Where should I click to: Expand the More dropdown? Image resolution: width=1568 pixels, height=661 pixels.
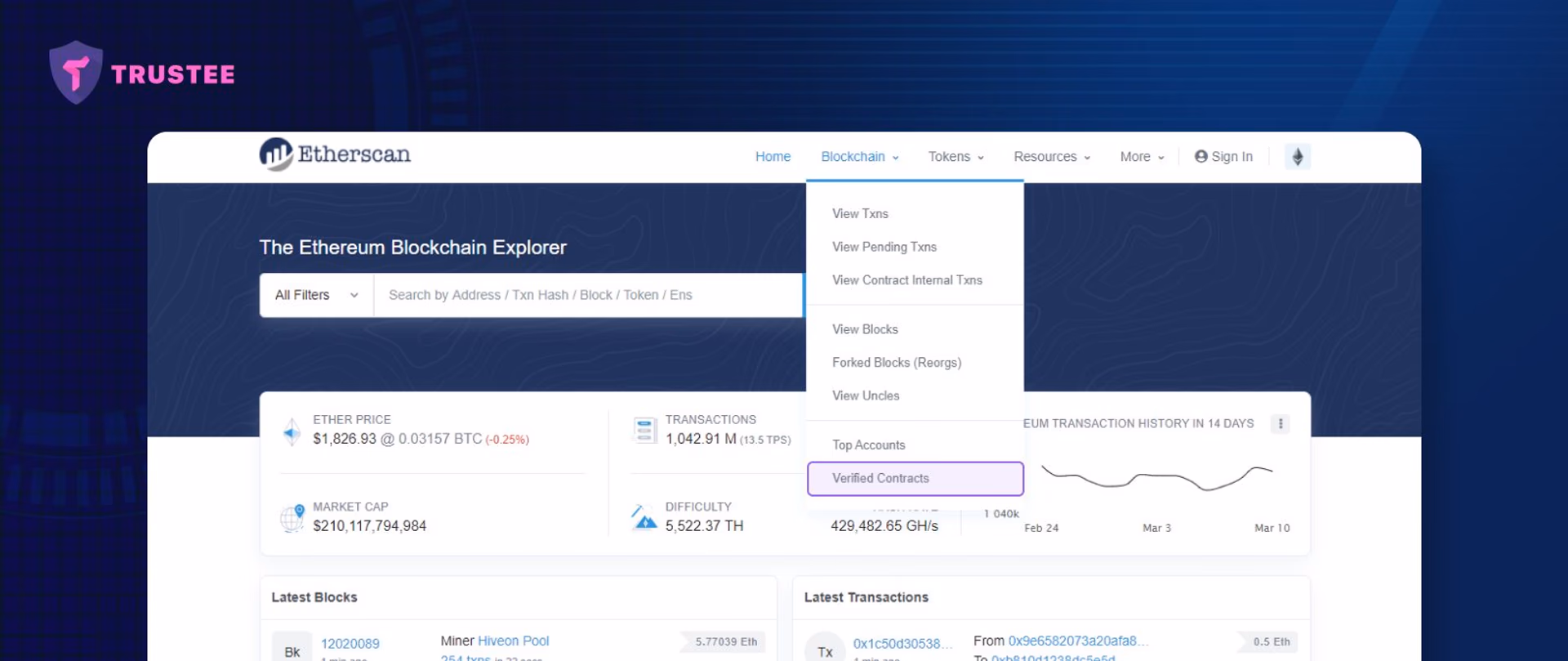pos(1142,157)
